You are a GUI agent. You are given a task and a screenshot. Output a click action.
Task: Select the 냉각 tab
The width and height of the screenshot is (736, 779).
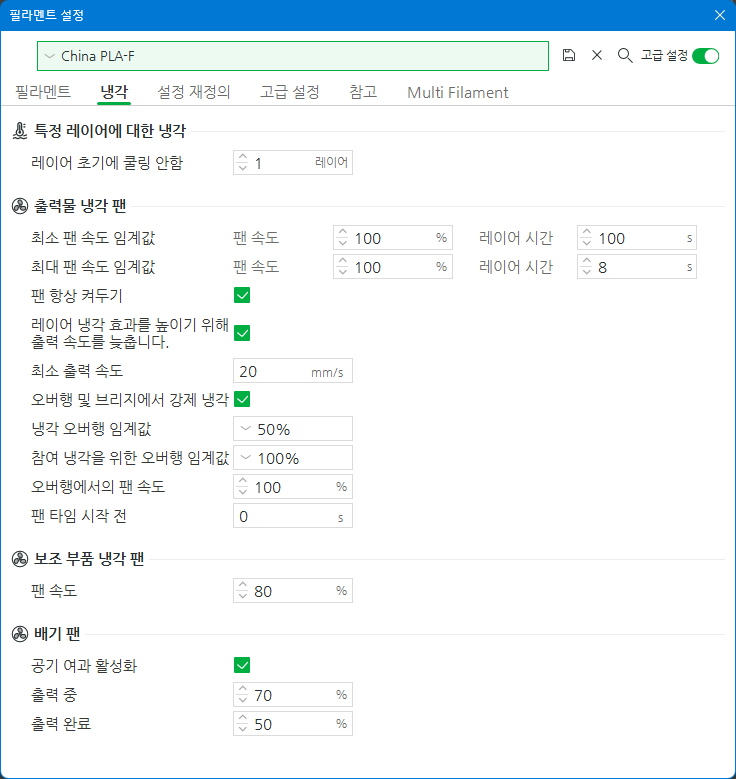(x=114, y=92)
